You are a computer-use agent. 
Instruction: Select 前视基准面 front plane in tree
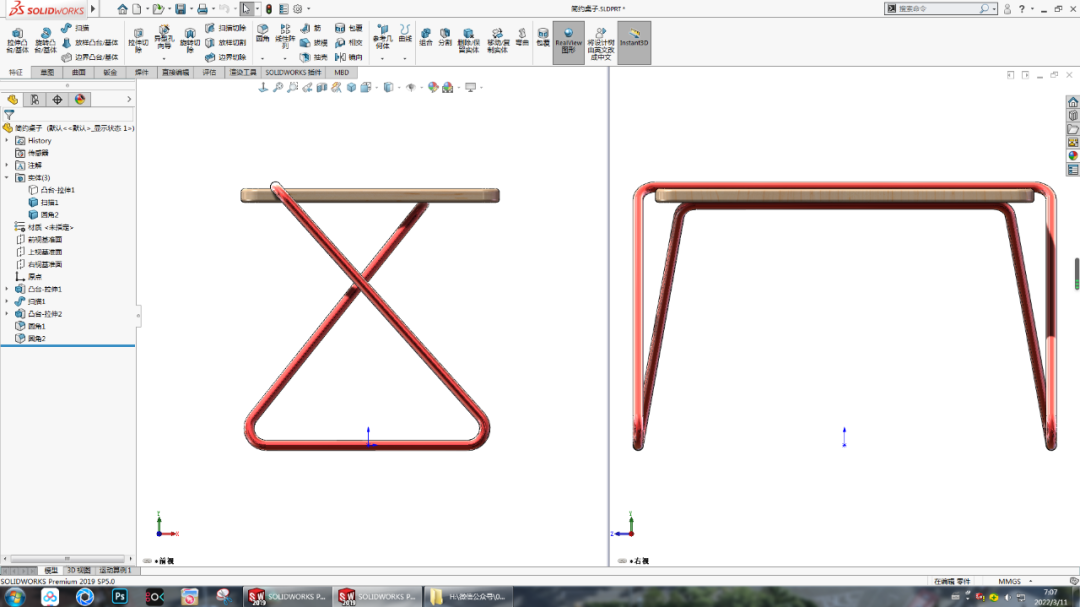click(39, 240)
